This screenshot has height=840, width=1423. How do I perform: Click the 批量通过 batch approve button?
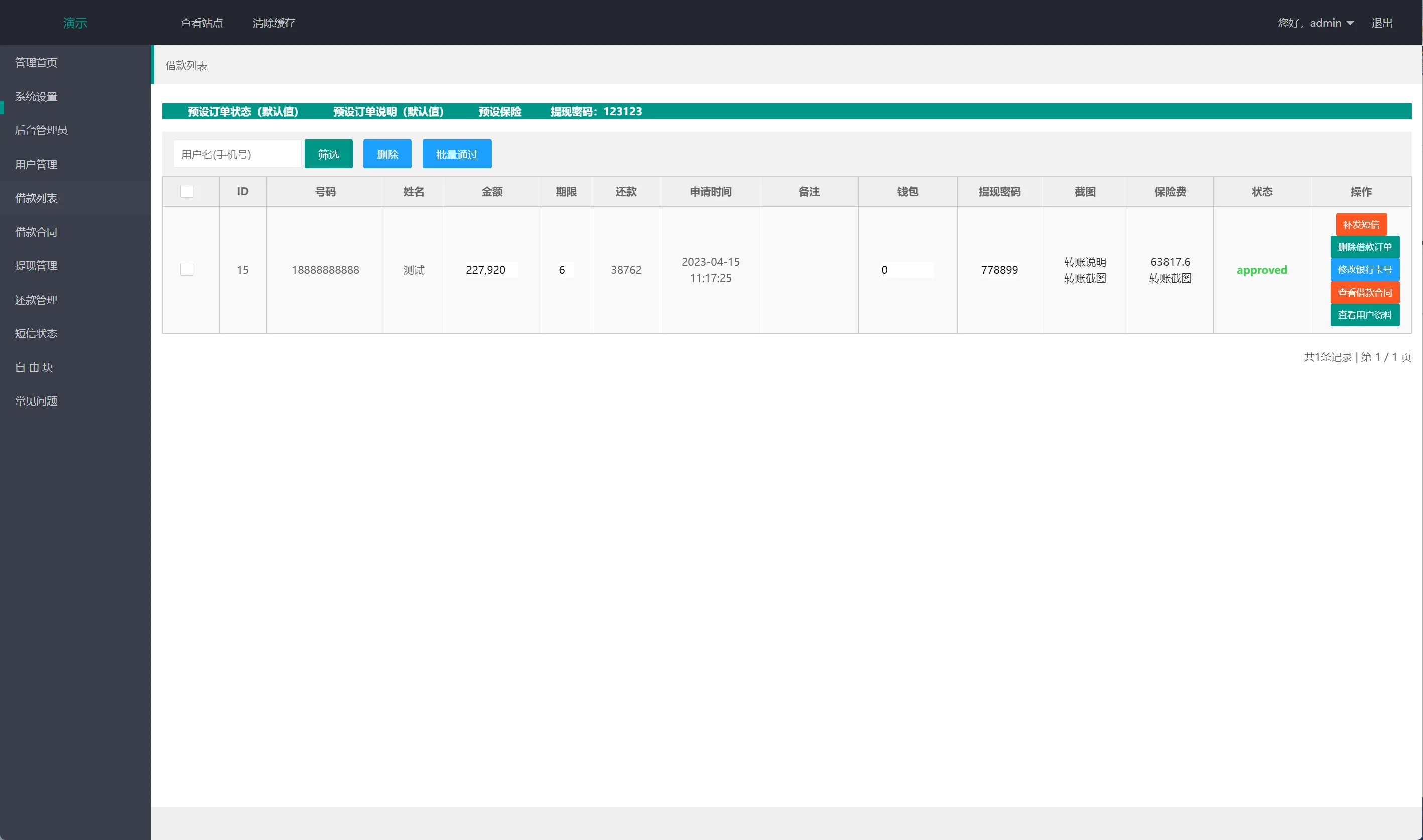coord(456,154)
